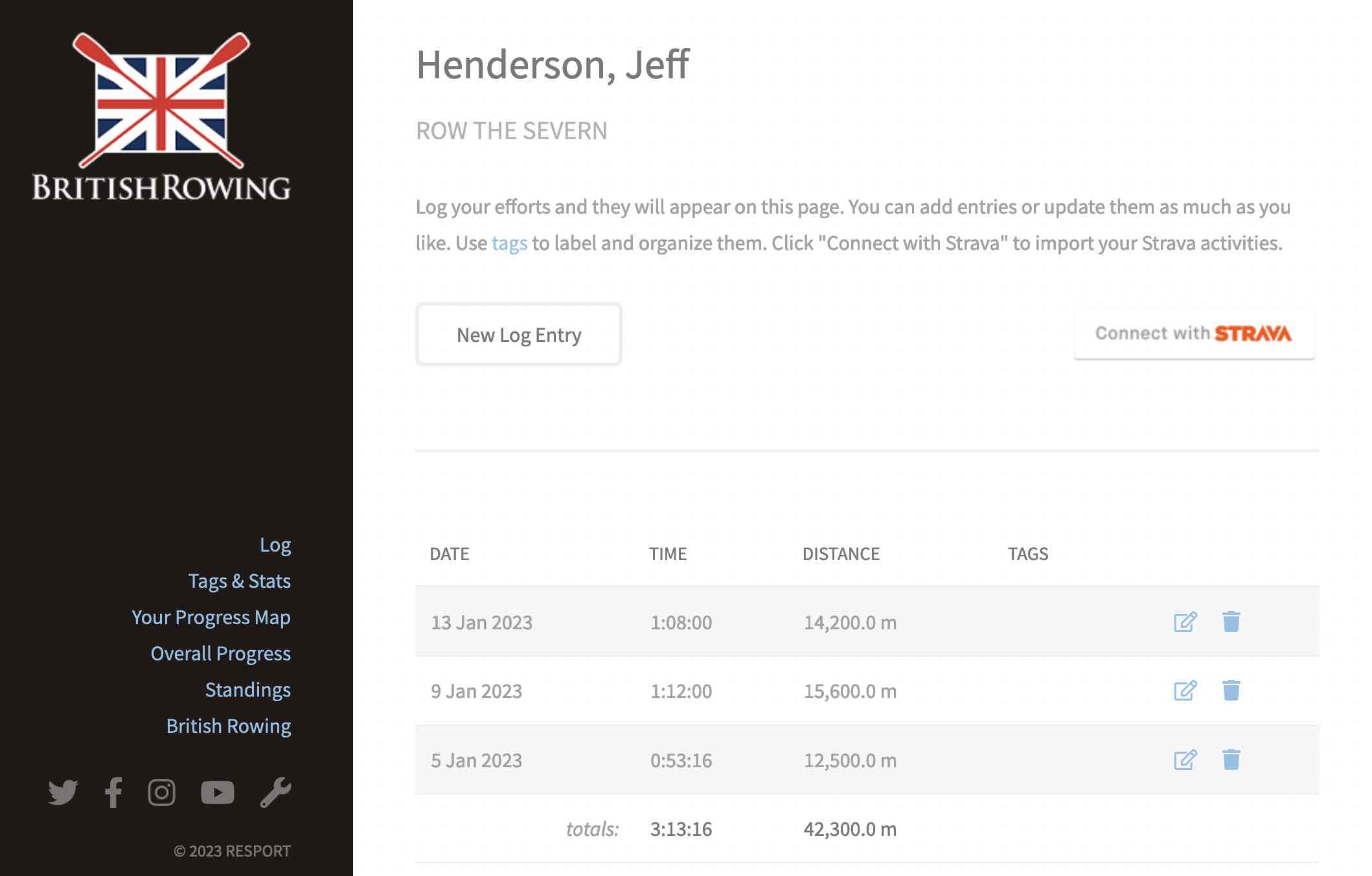Click the '14,200.0 m' distance value
This screenshot has width=1372, height=876.
tap(851, 622)
